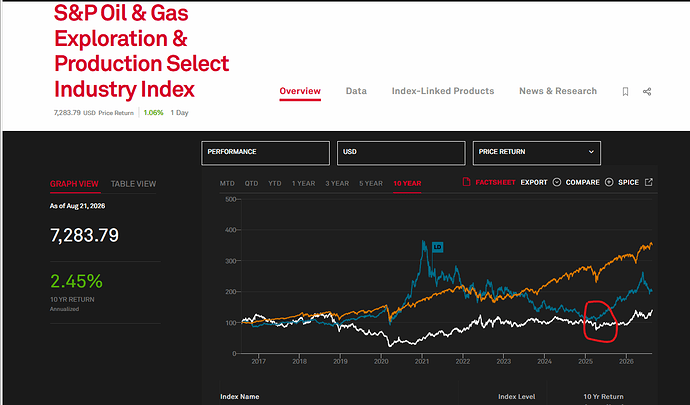Click the USD currency selector box

401,153
